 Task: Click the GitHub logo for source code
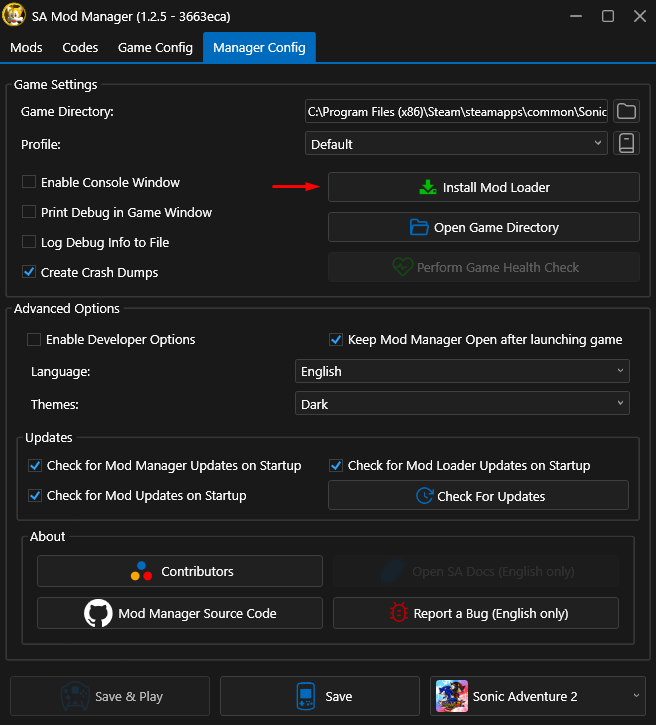point(98,613)
